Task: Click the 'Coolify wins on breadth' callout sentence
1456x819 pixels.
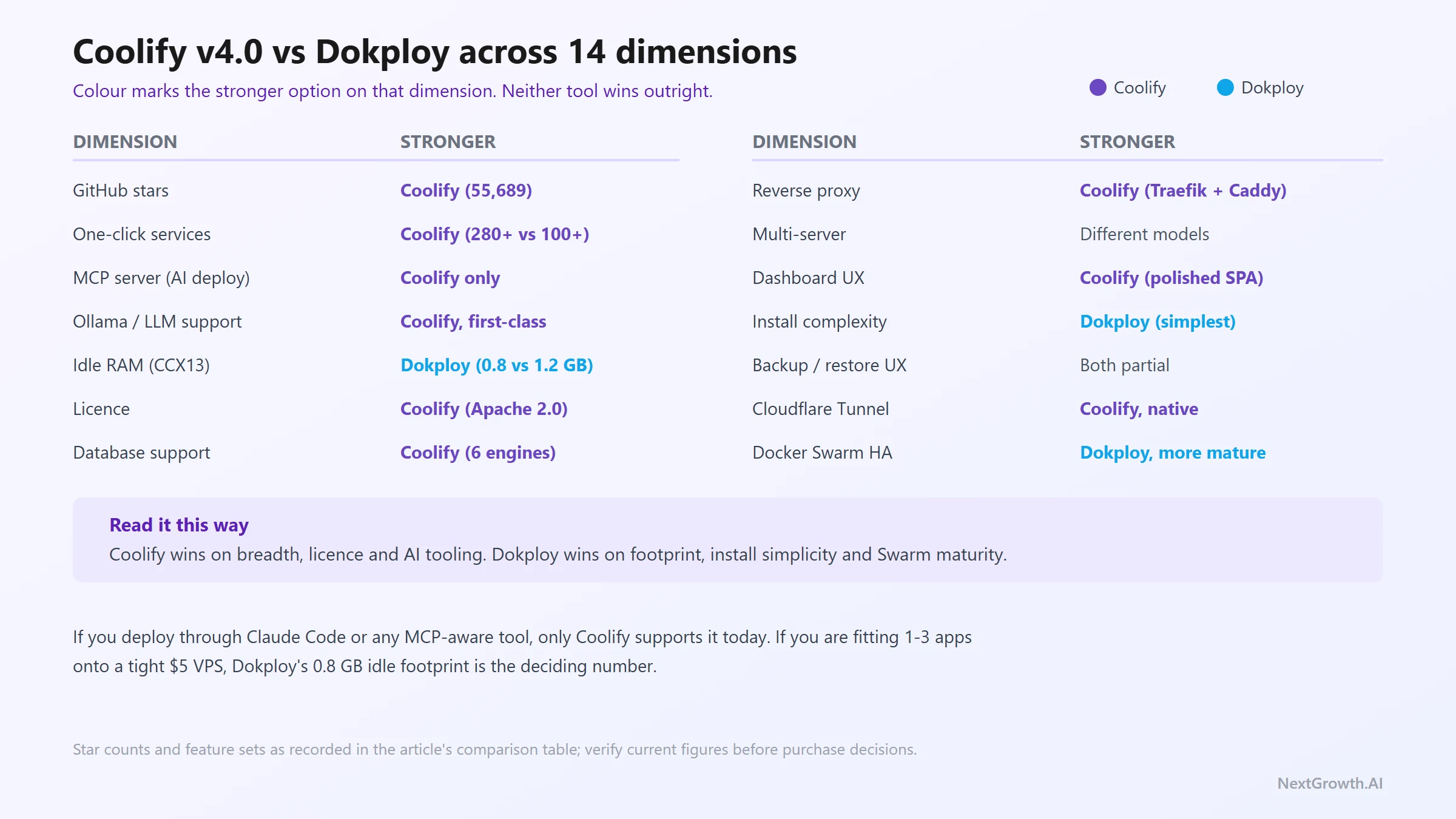Action: tap(558, 554)
